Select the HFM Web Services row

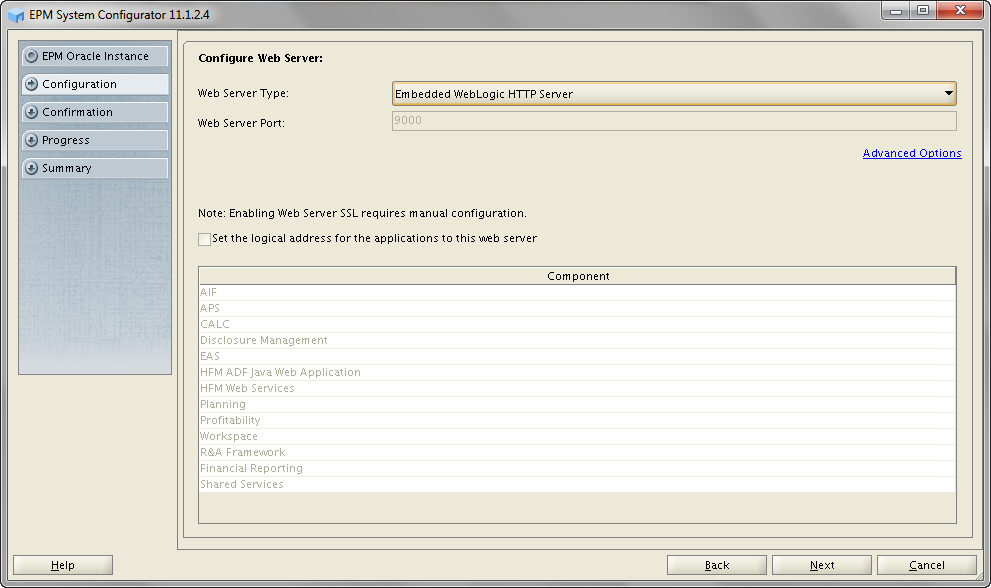click(577, 388)
